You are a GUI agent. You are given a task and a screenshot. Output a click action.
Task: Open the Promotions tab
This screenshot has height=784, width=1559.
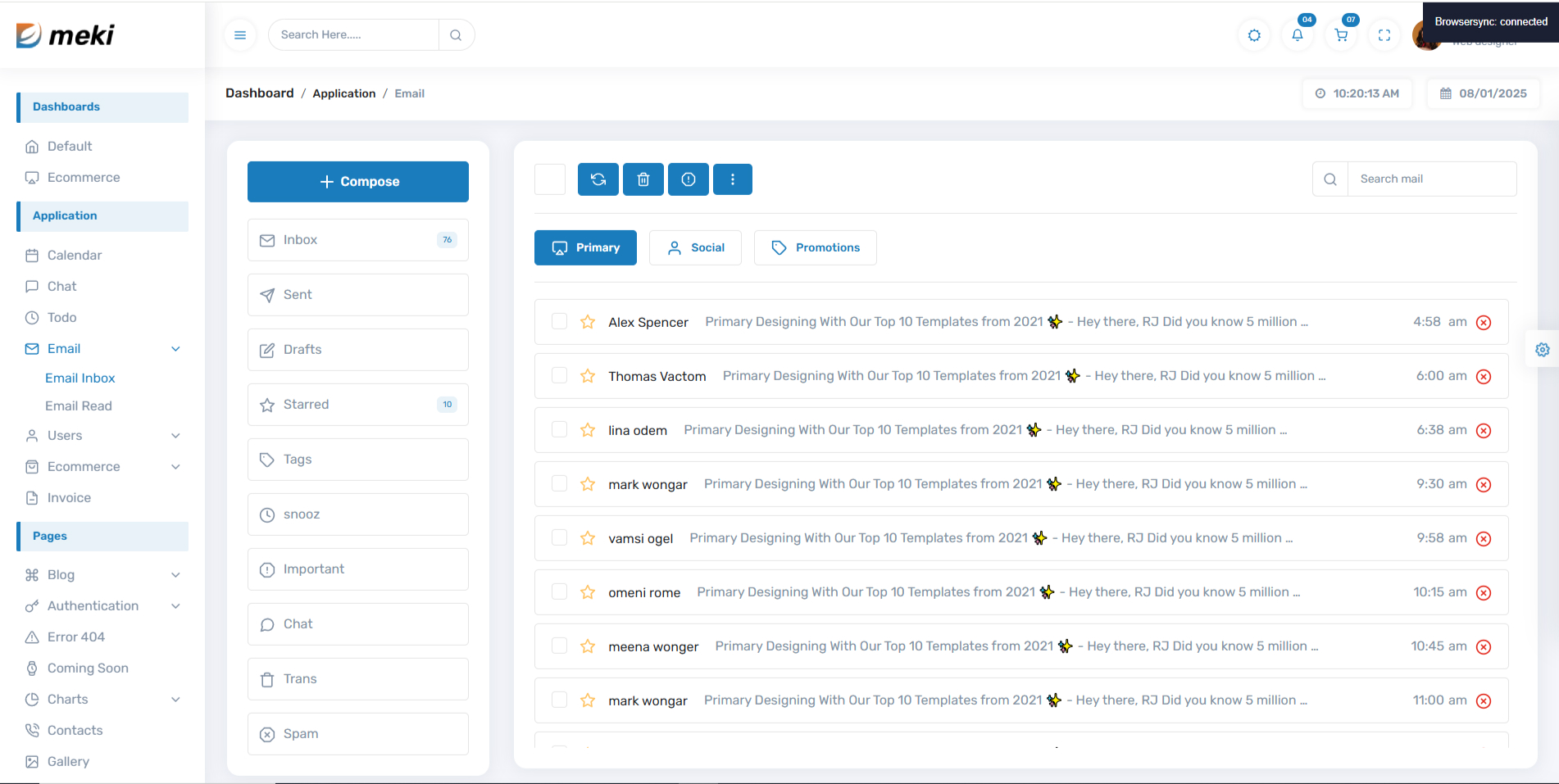click(x=815, y=247)
